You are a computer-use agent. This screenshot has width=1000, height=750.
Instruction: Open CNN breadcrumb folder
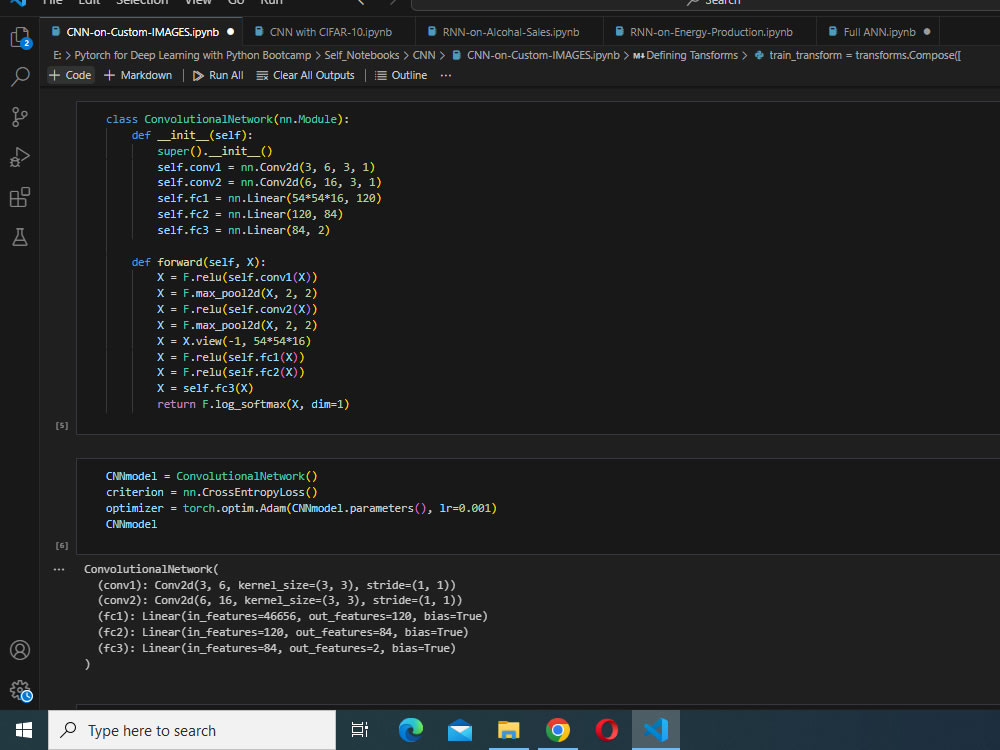point(423,55)
